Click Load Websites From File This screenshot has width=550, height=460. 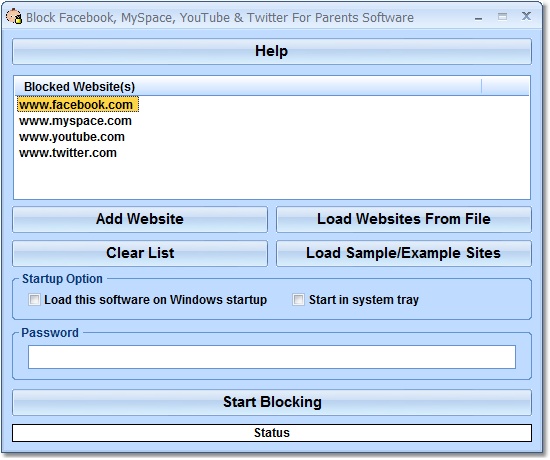coord(404,219)
